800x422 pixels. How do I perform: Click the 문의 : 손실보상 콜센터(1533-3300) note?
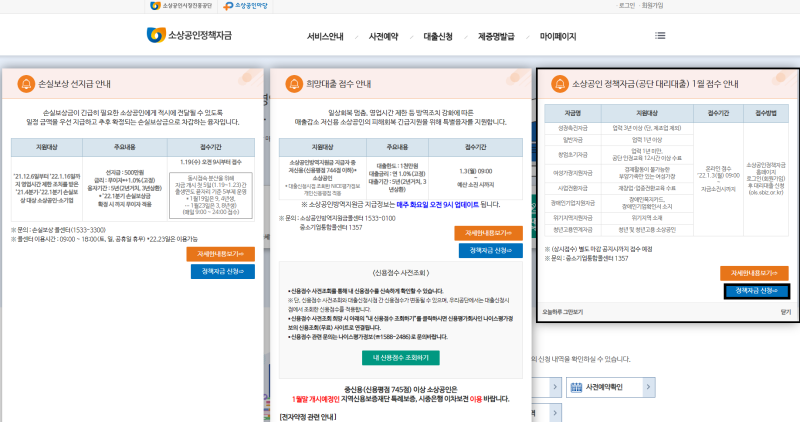point(58,230)
